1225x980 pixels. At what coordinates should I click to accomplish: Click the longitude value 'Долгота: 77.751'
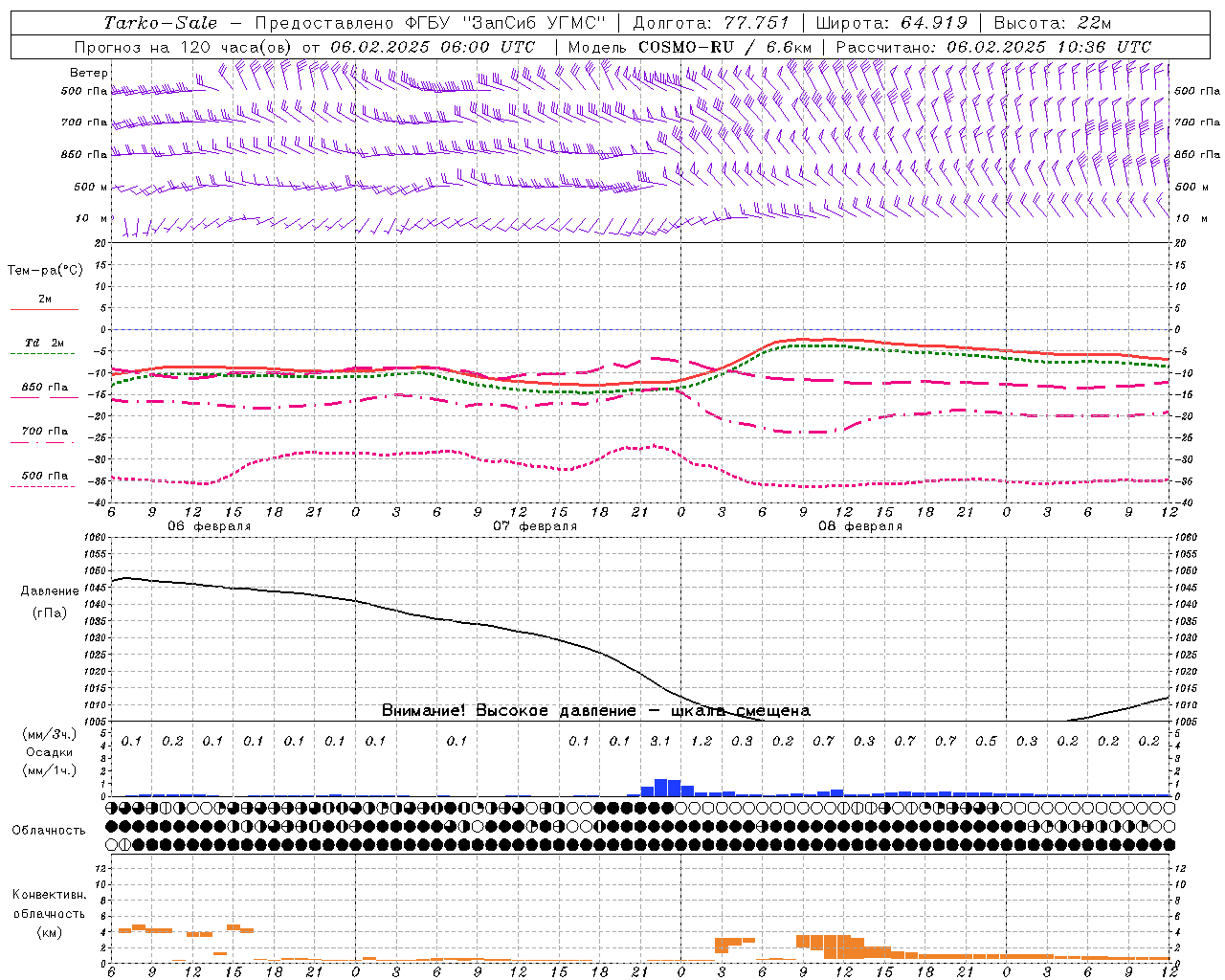[711, 23]
